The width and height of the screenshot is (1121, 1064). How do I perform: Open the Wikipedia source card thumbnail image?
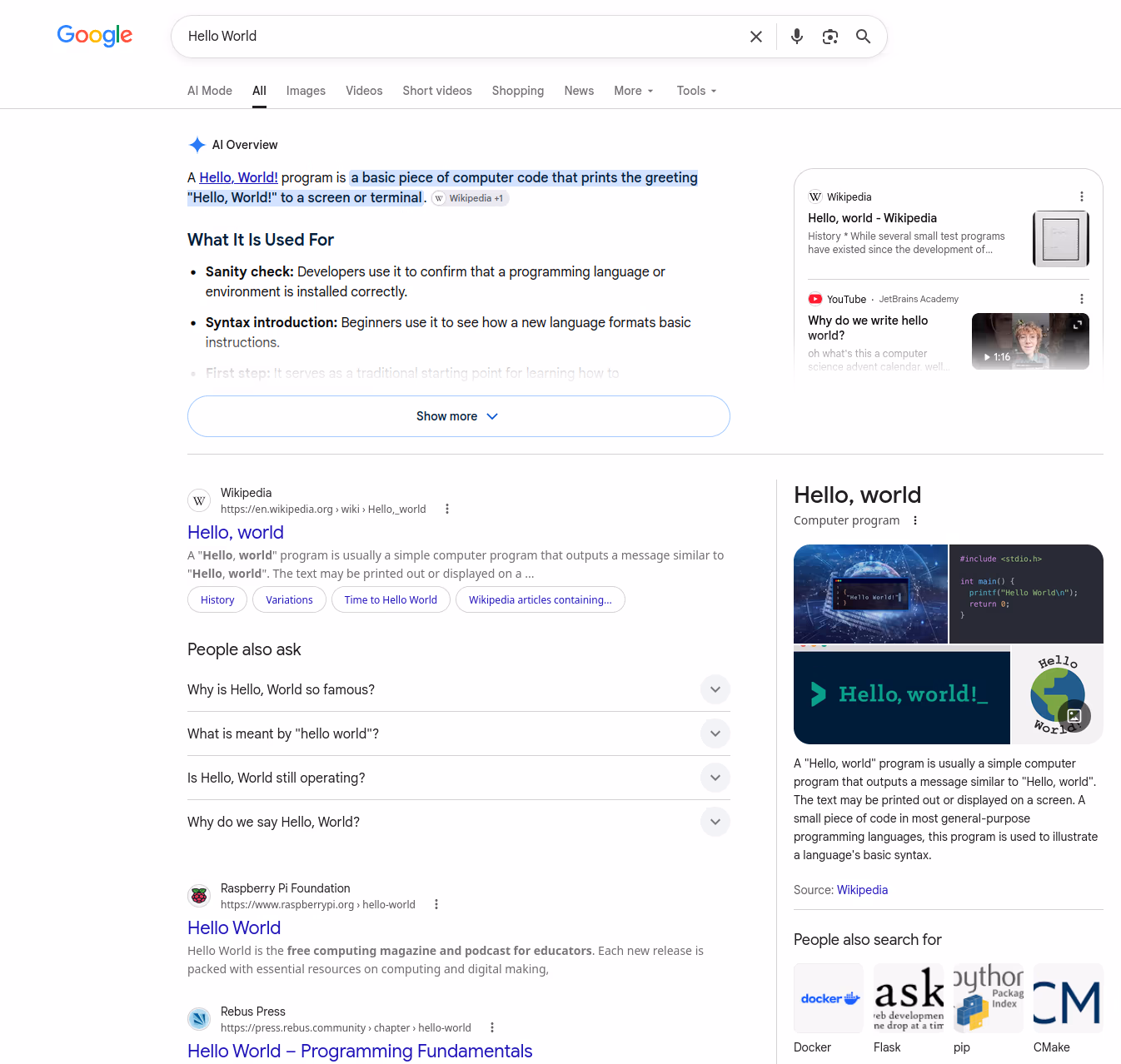pyautogui.click(x=1061, y=239)
